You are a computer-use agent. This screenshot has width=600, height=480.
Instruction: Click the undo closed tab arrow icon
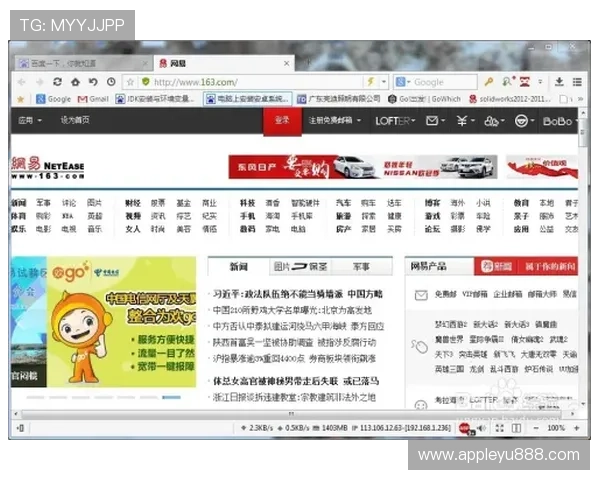point(93,82)
